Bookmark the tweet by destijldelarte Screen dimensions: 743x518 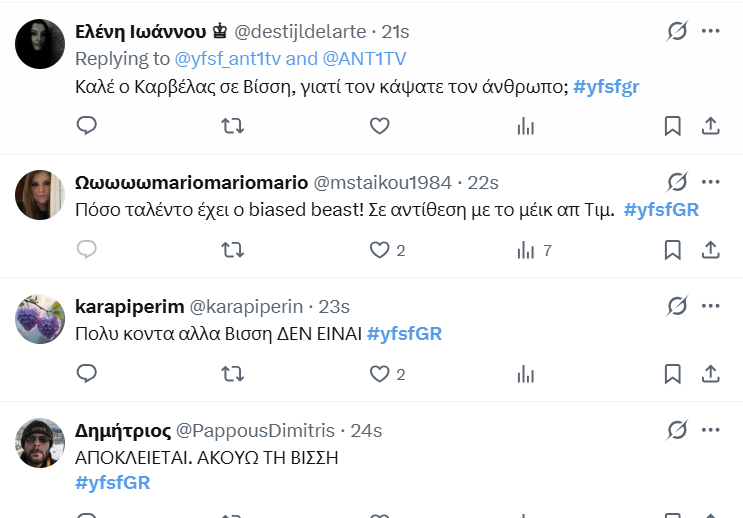(673, 126)
